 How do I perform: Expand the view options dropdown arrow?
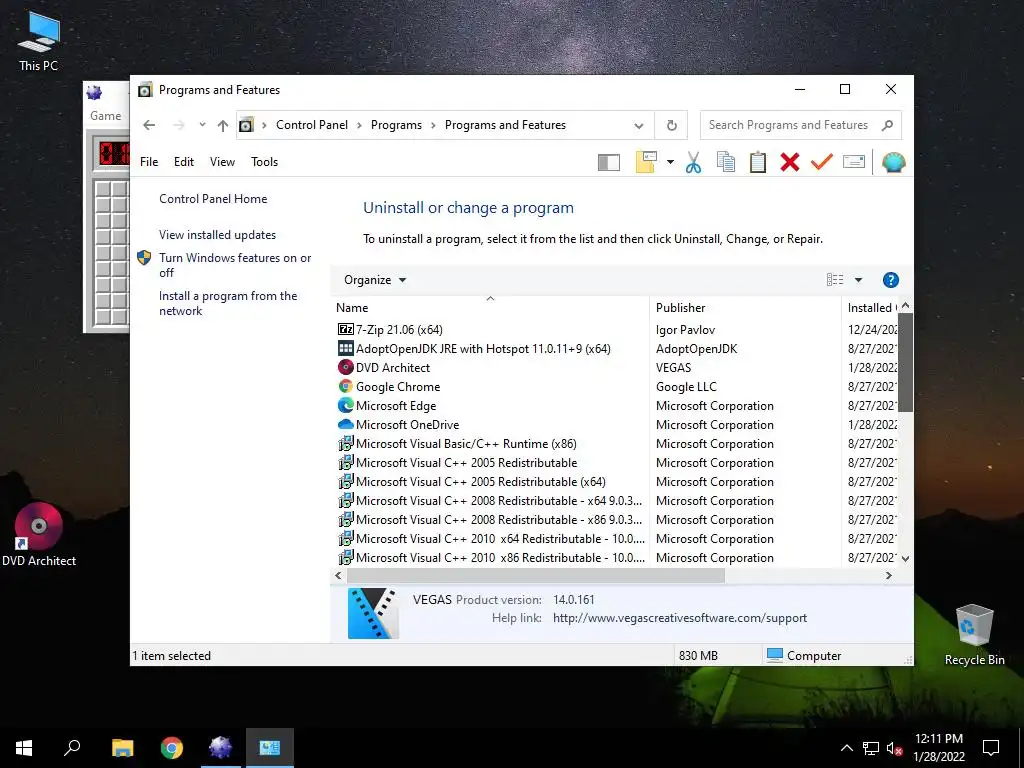858,280
